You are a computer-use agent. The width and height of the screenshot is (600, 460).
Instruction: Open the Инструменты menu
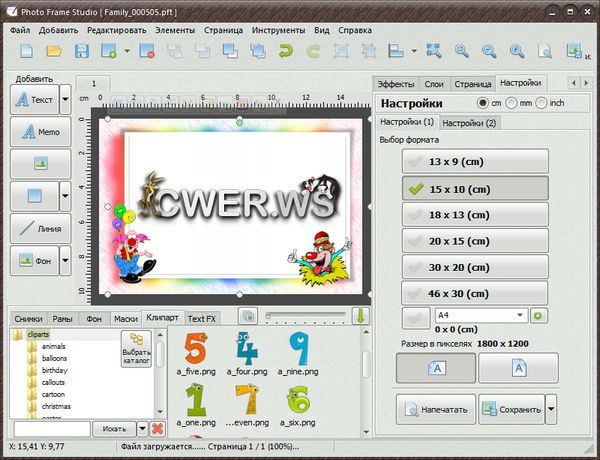coord(279,30)
